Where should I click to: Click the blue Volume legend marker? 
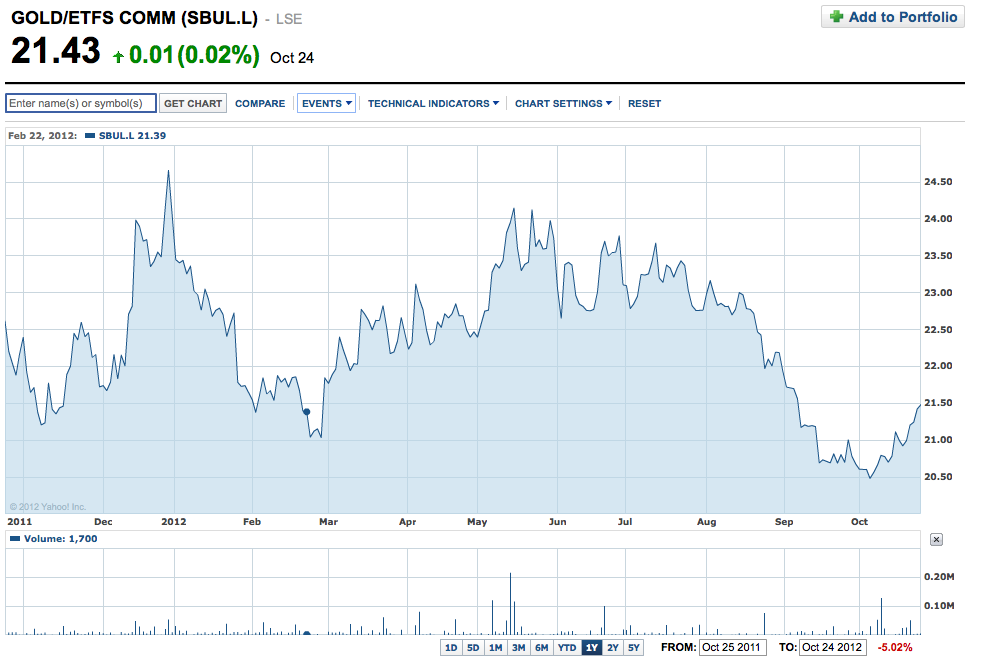pos(15,539)
